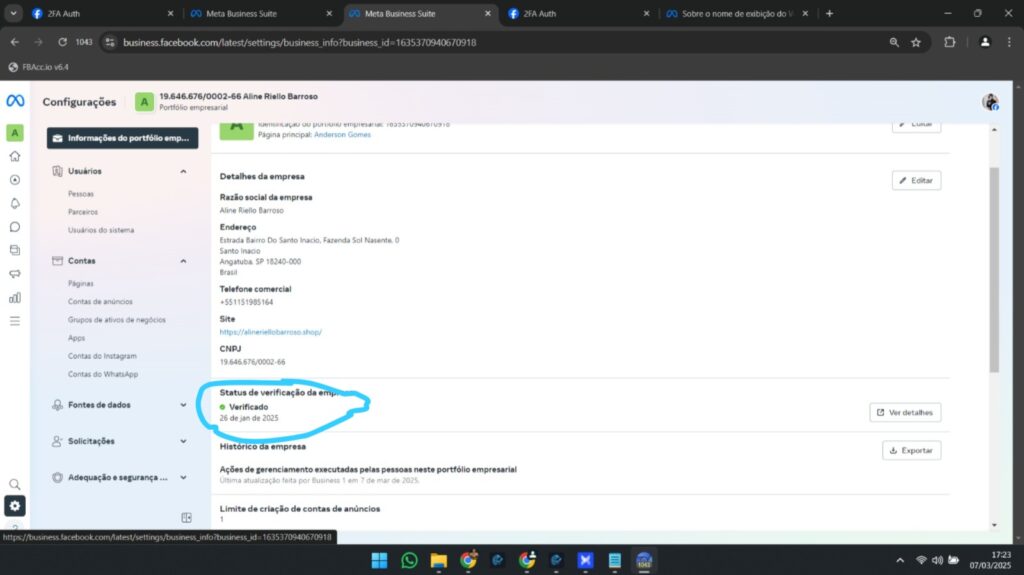Open the browser extensions puzzle icon

click(x=950, y=42)
